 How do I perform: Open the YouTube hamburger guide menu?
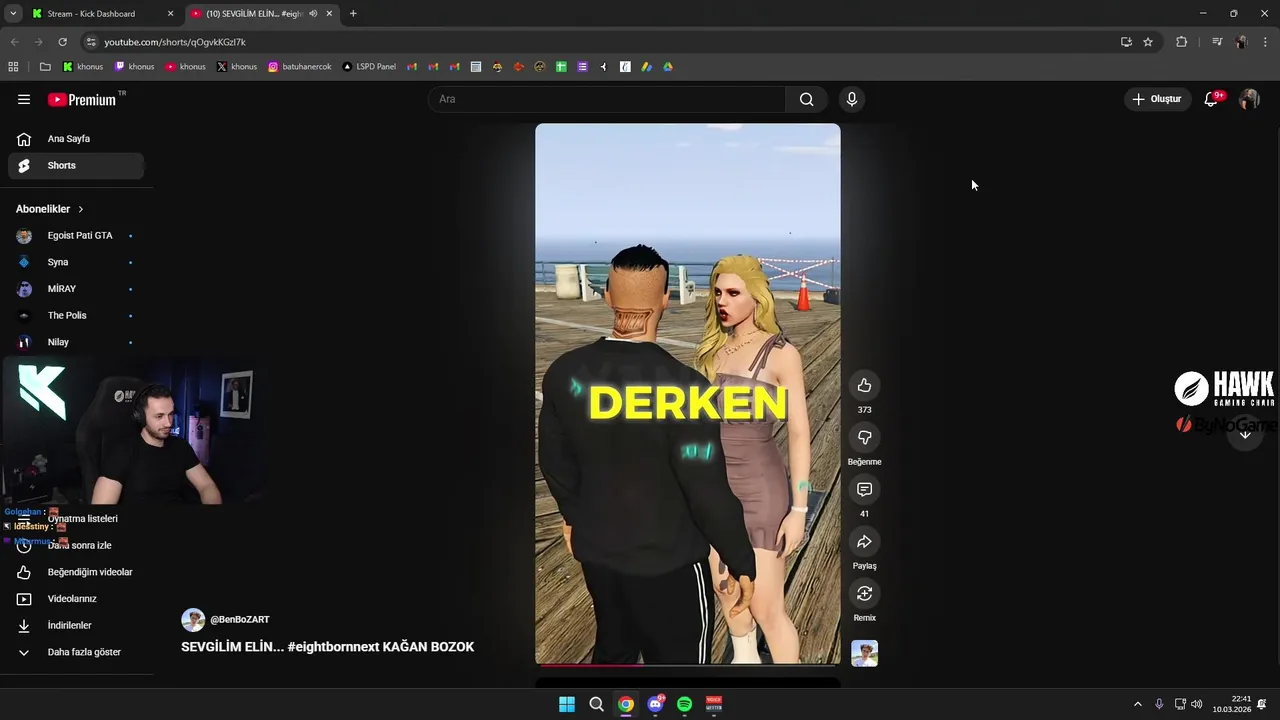tap(24, 99)
